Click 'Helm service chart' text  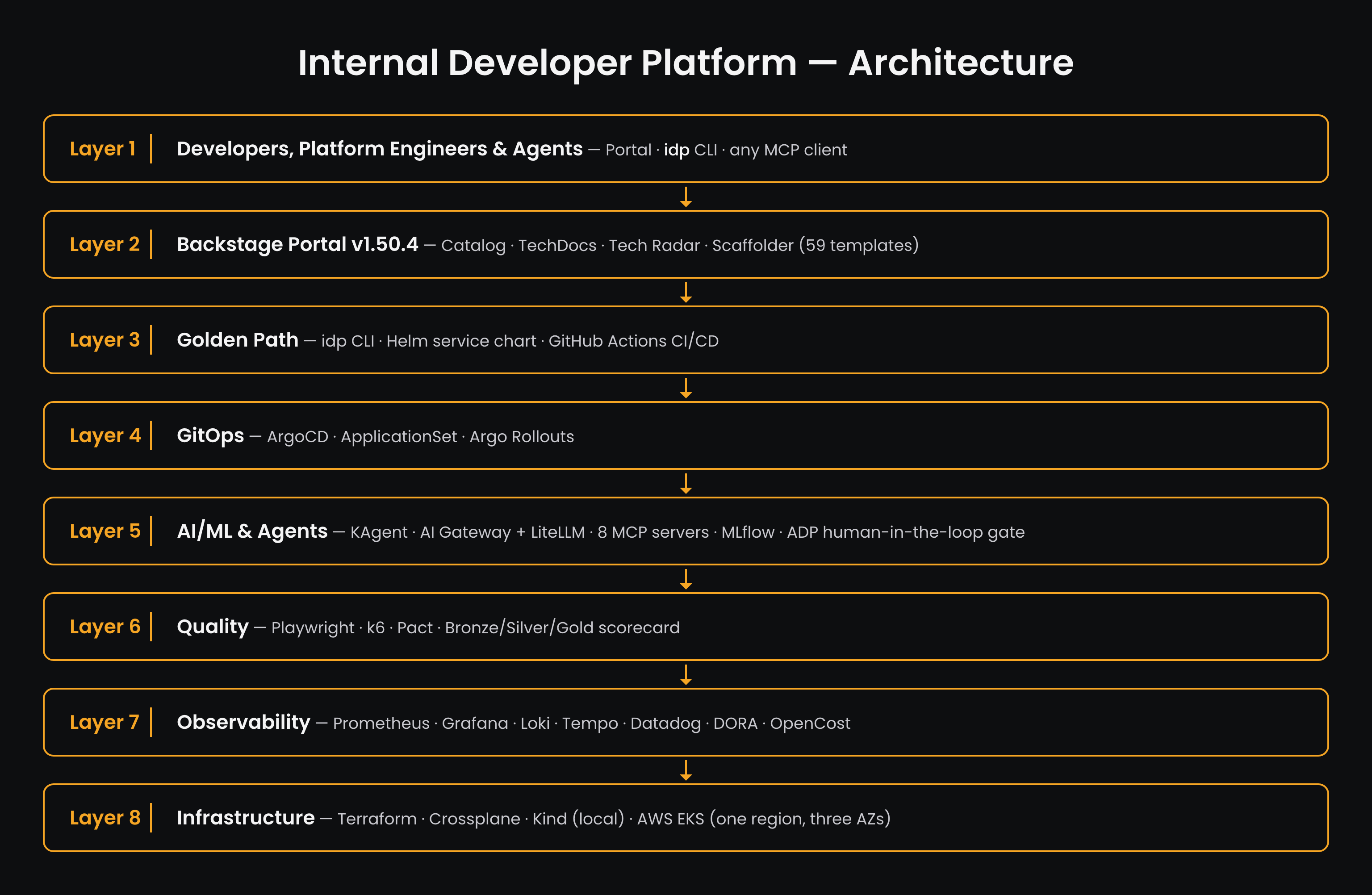pyautogui.click(x=461, y=341)
